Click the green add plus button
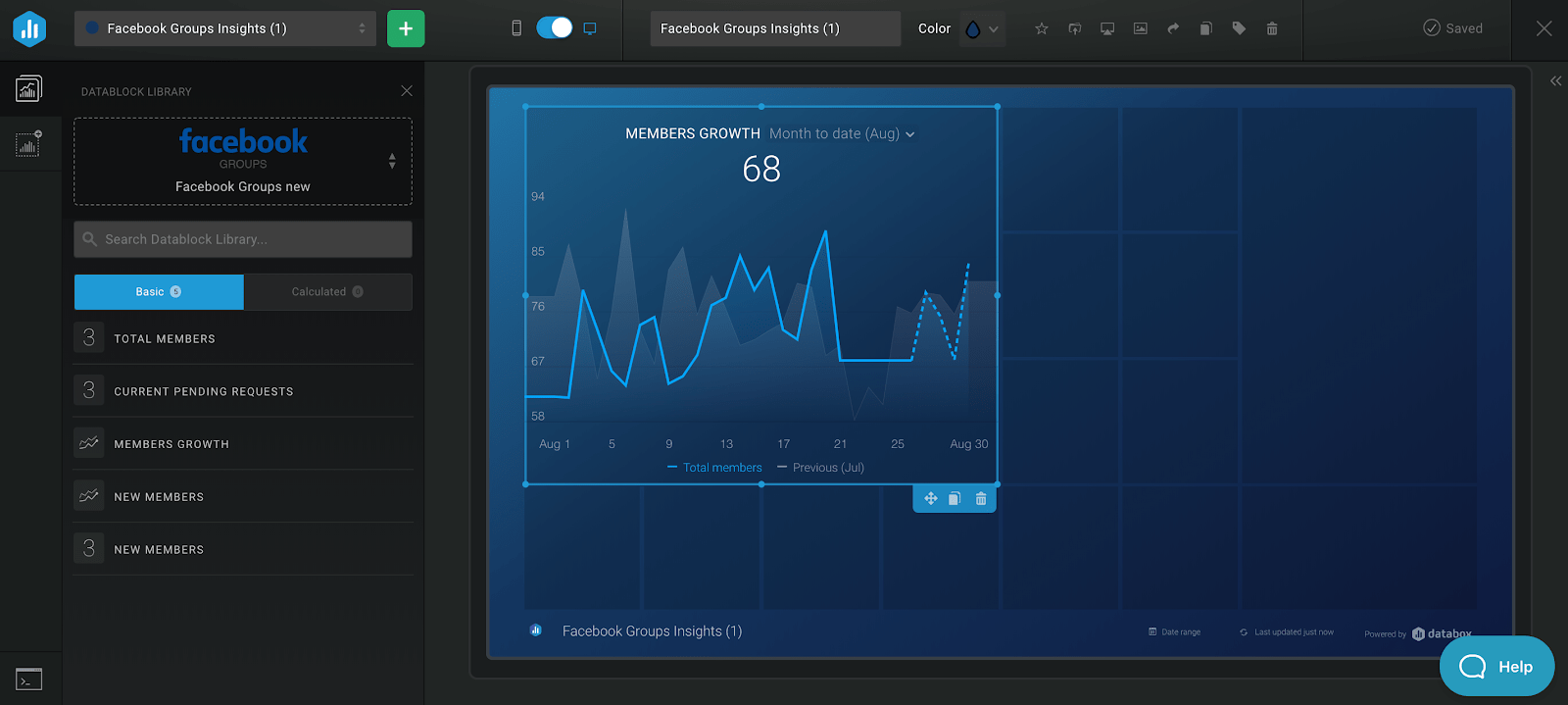This screenshot has width=1568, height=705. coord(406,28)
